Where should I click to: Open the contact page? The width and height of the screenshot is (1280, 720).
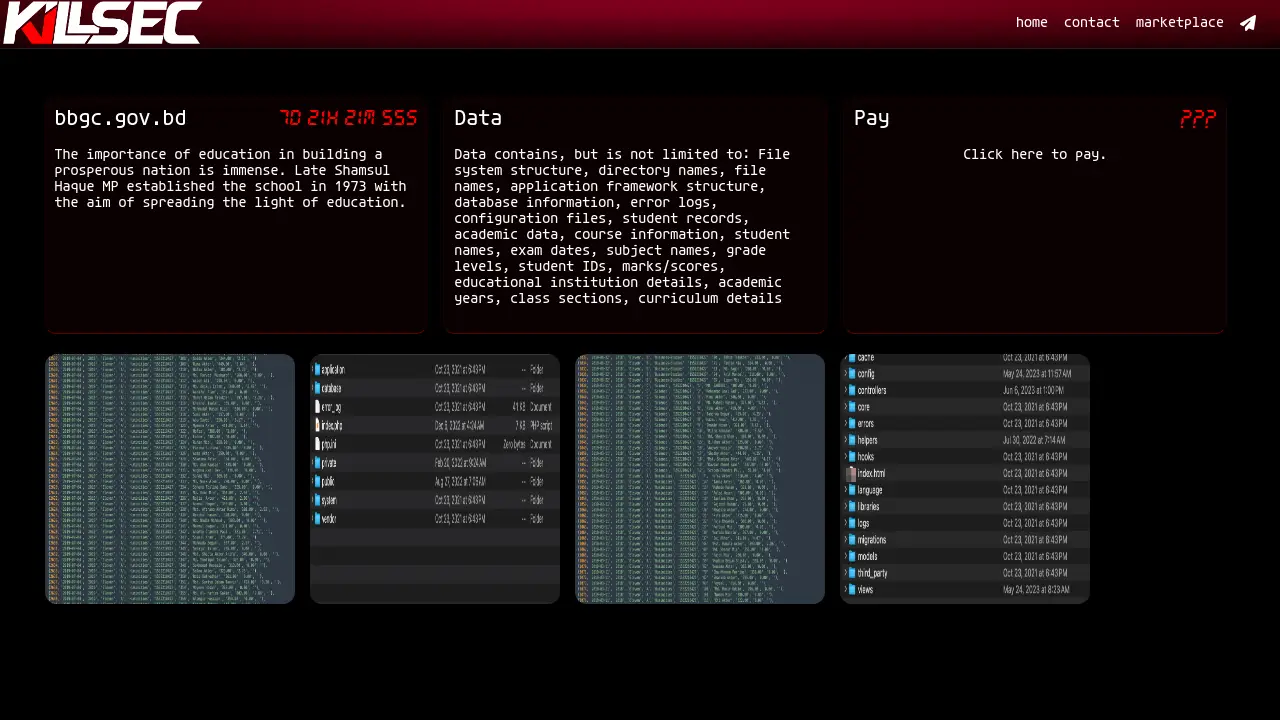[x=1091, y=23]
